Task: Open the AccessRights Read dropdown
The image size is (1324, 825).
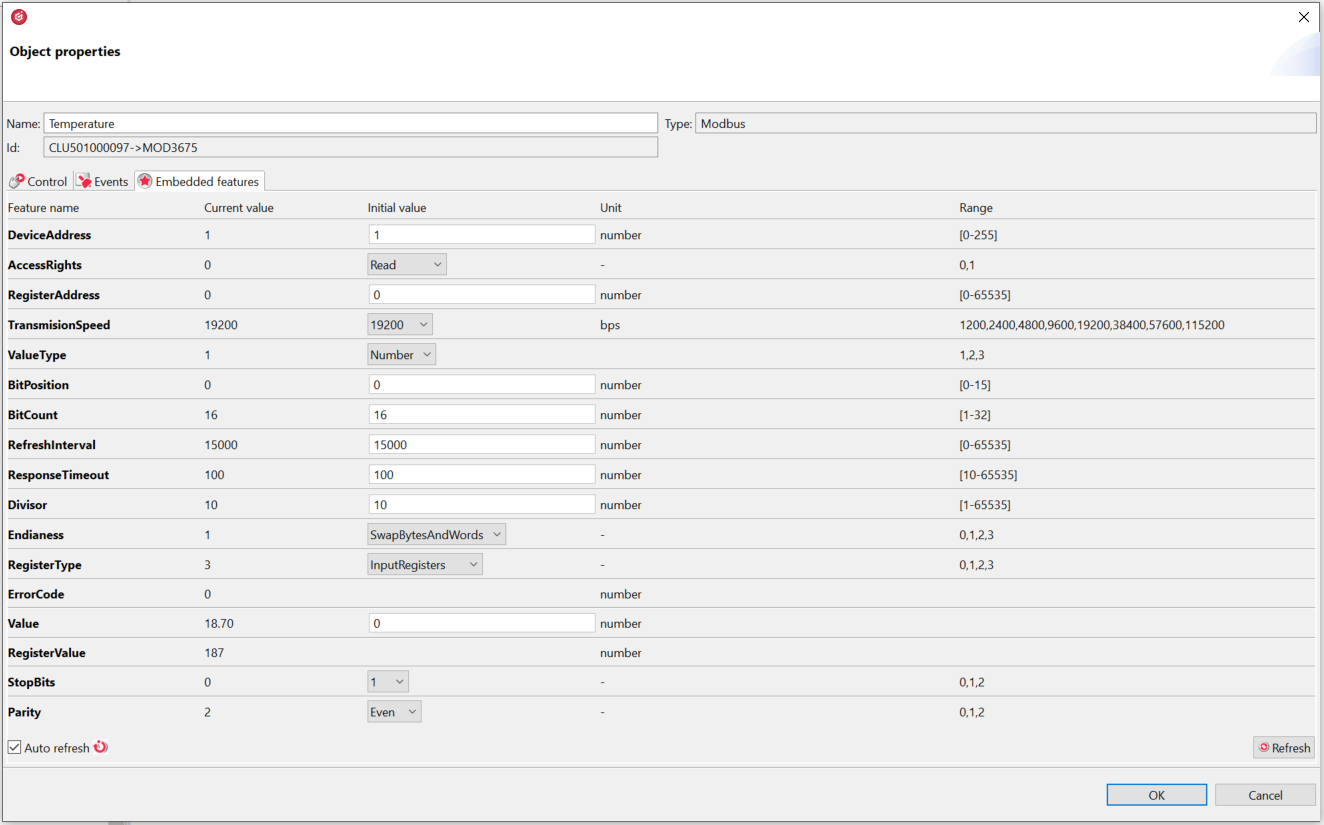Action: point(407,265)
